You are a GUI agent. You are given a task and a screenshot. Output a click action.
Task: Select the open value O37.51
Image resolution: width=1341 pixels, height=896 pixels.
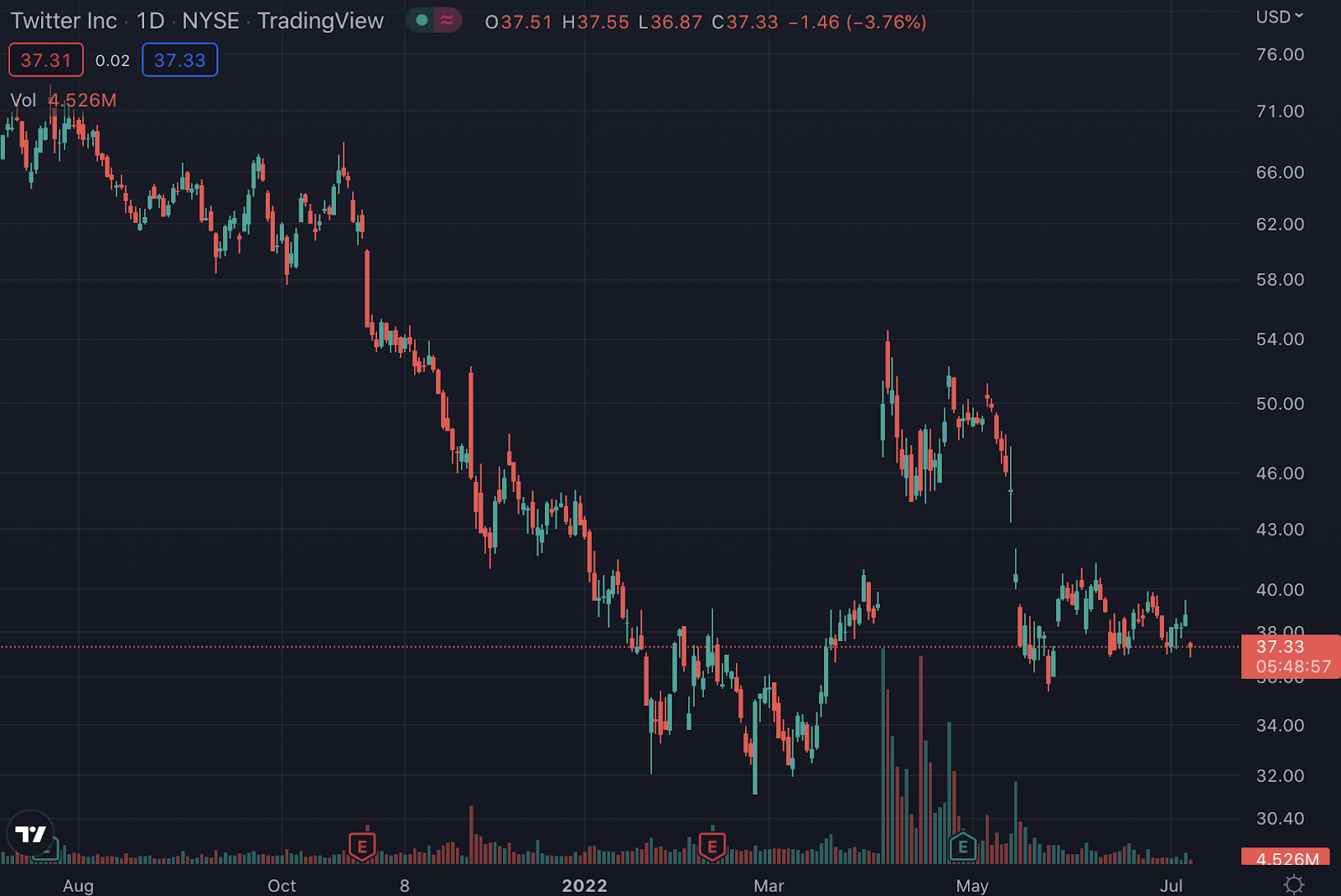[x=519, y=22]
